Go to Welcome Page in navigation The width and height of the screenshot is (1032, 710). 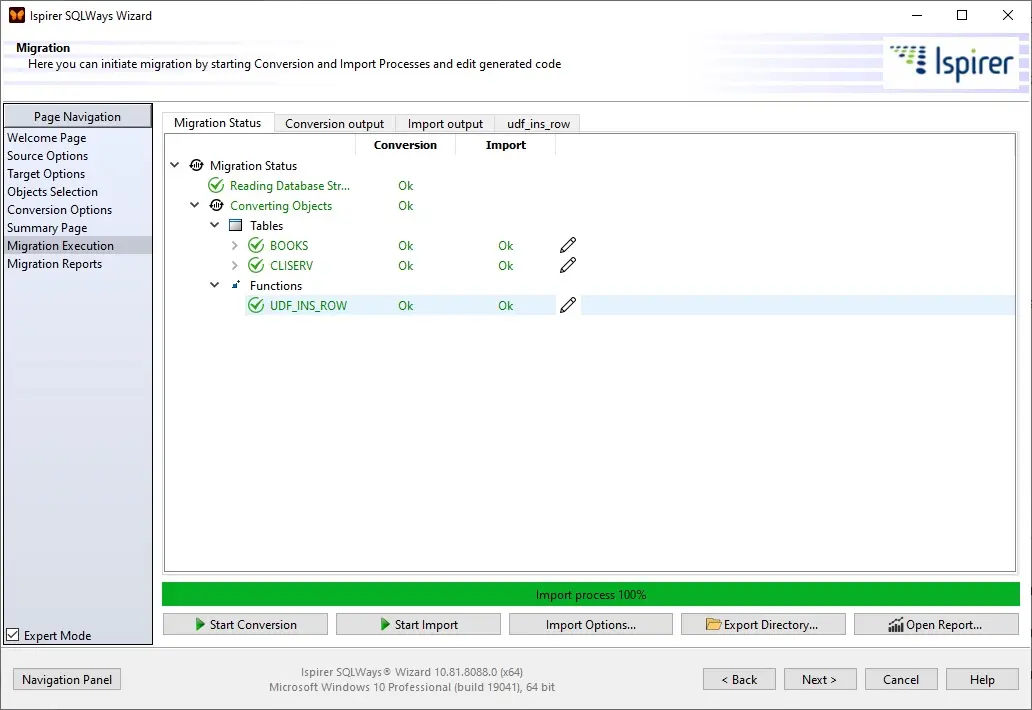click(x=47, y=138)
